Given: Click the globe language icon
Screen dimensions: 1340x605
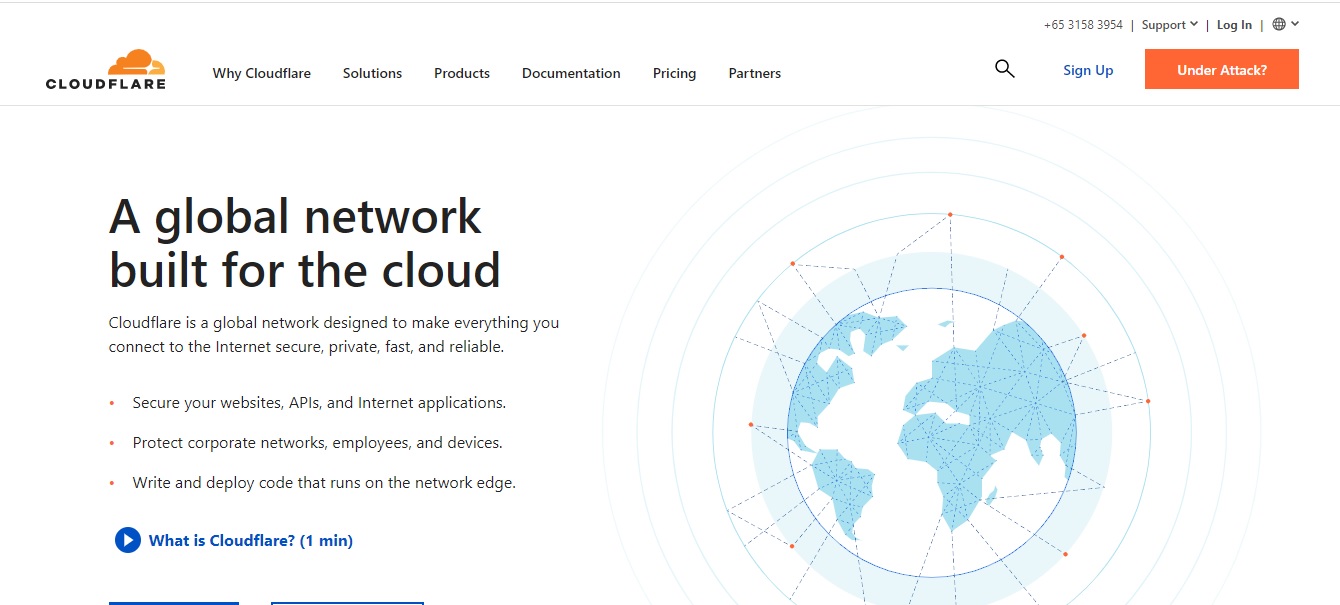Looking at the screenshot, I should (1279, 25).
